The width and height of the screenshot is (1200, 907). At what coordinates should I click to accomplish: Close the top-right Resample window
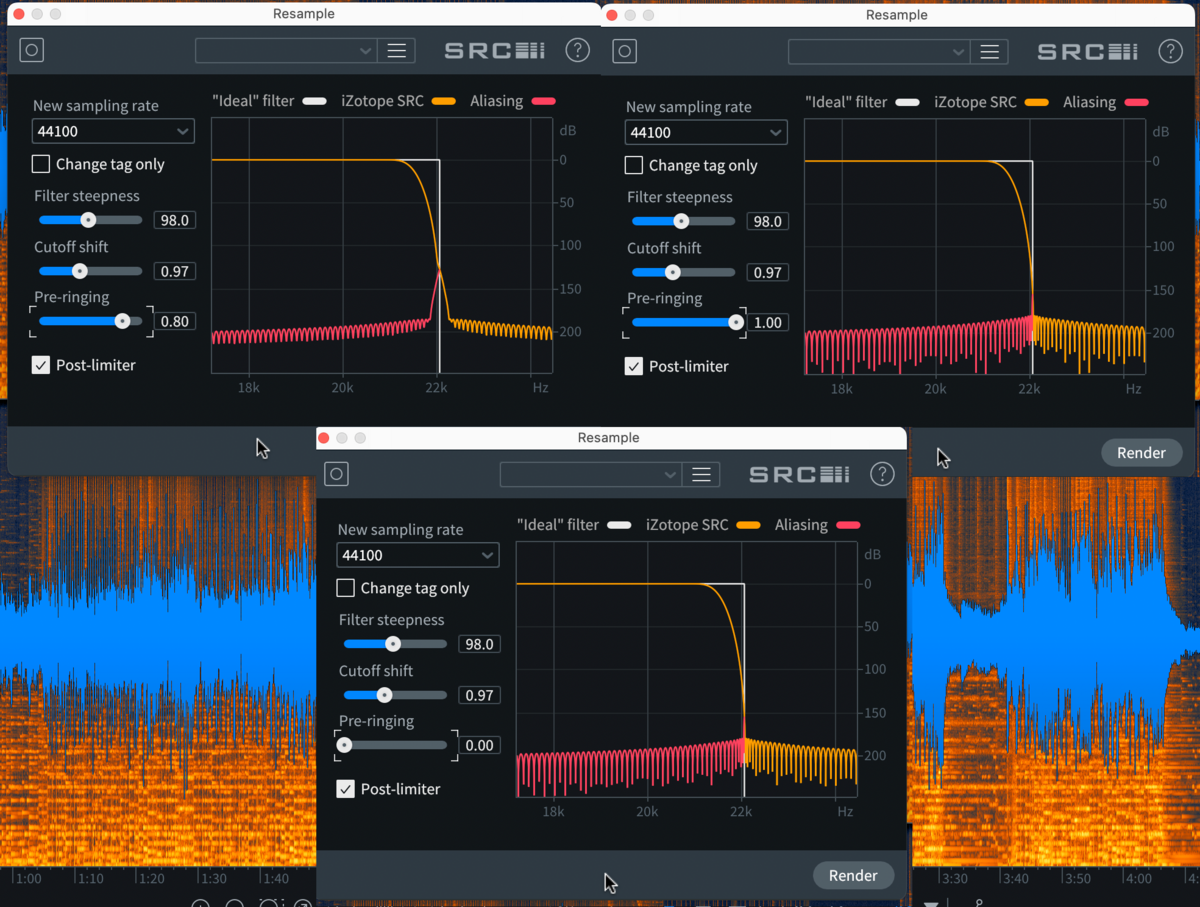click(x=611, y=15)
